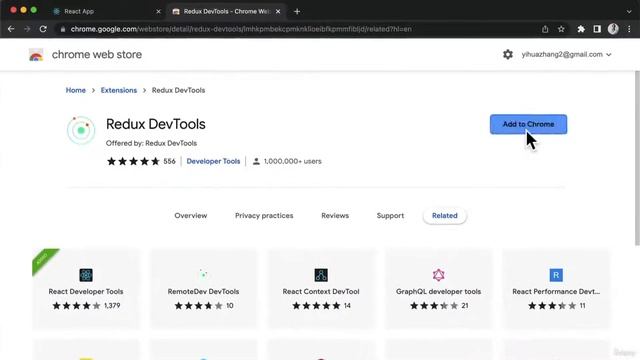640x360 pixels.
Task: Close the Redux DevTools tab
Action: pos(278,11)
